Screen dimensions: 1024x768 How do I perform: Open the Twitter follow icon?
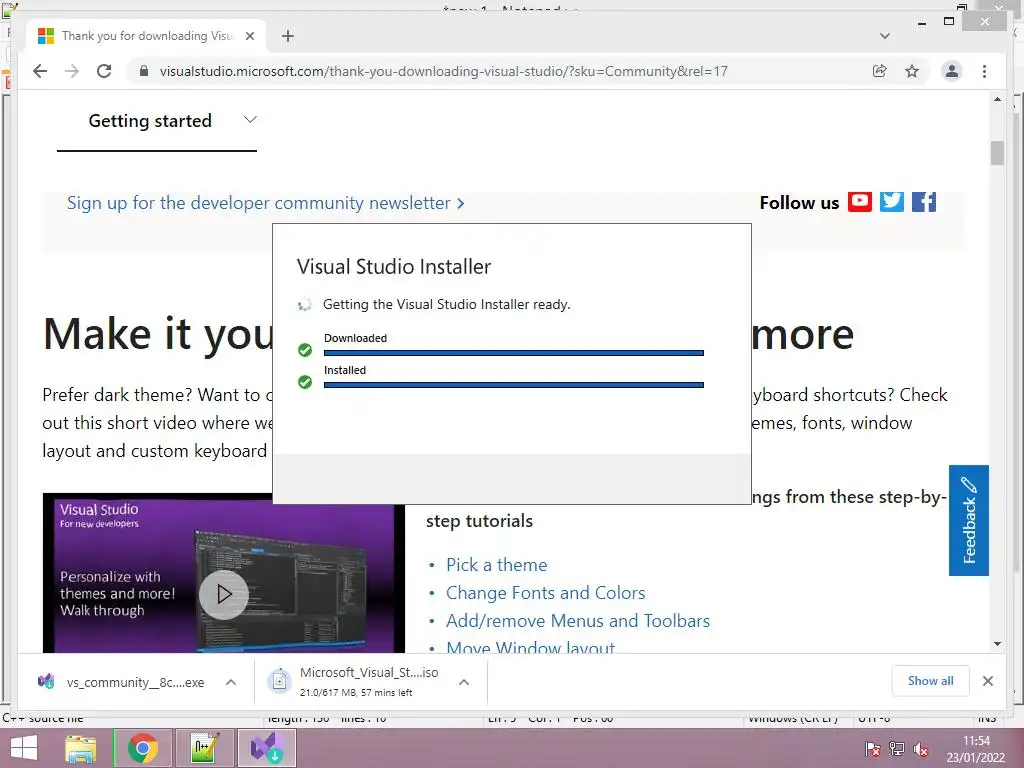(x=891, y=202)
